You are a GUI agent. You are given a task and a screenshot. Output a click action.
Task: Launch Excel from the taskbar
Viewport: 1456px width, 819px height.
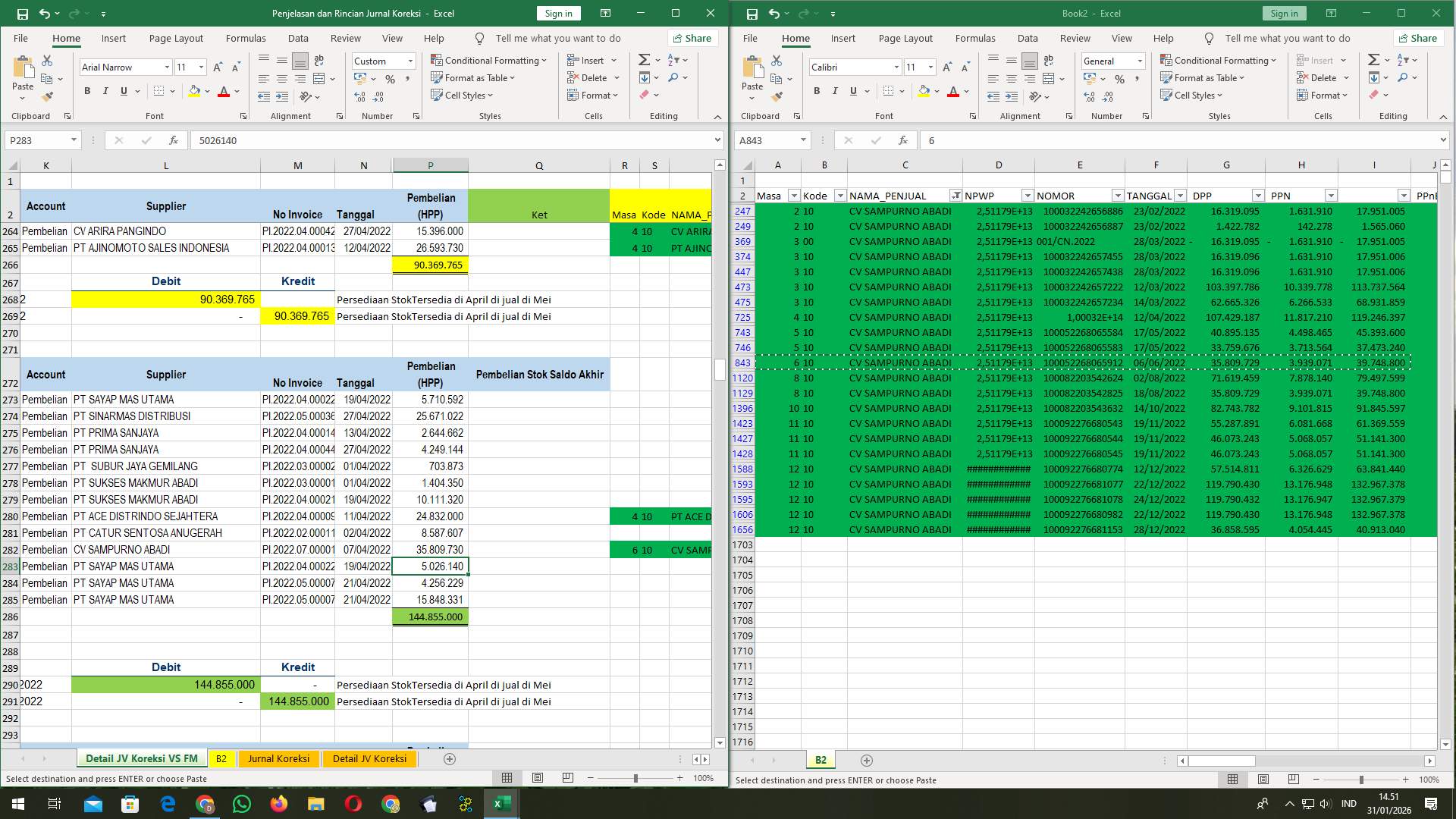tap(500, 803)
